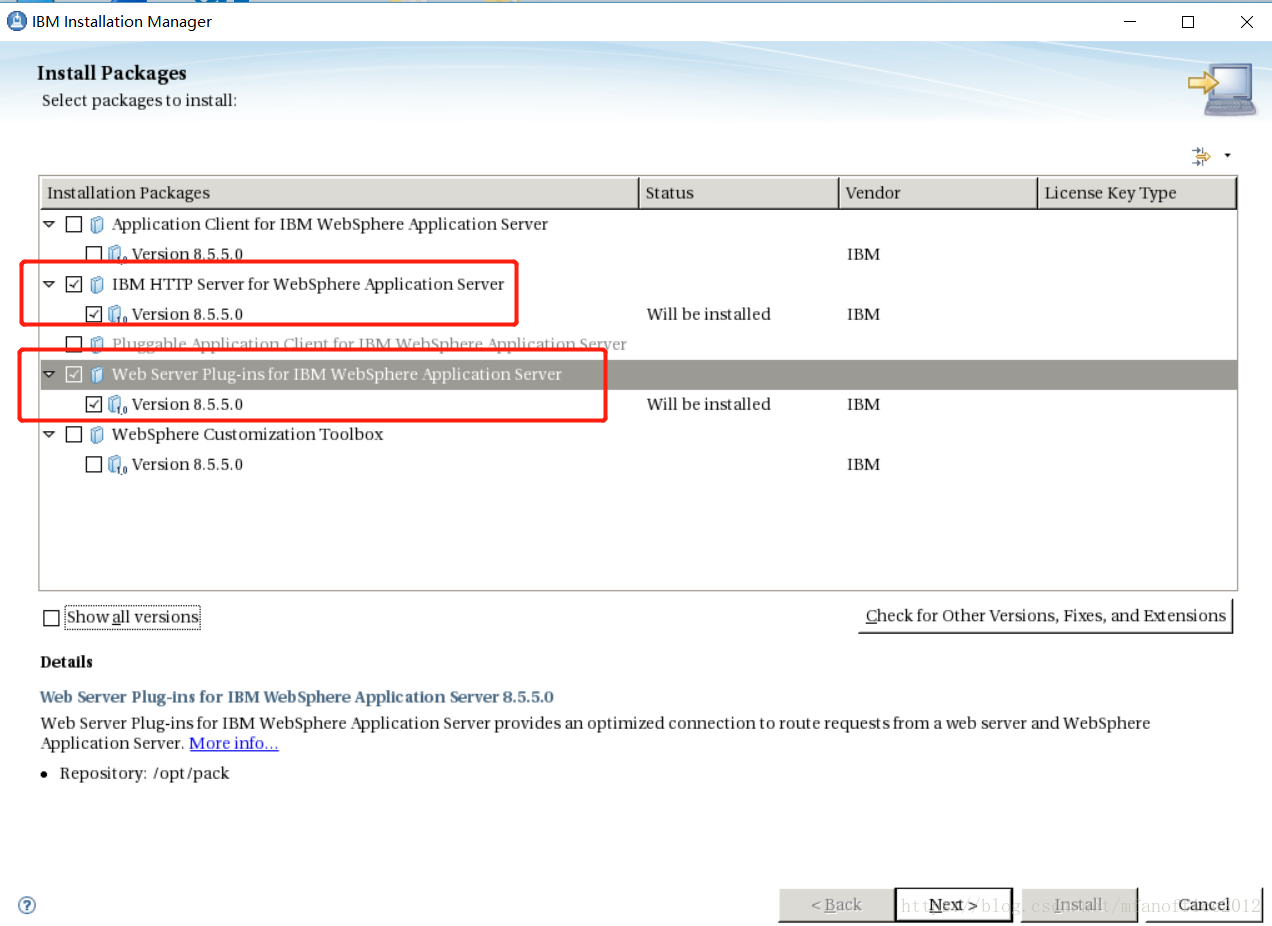Select Web Server Plug-ins for IBM WebSphere row

(x=337, y=374)
